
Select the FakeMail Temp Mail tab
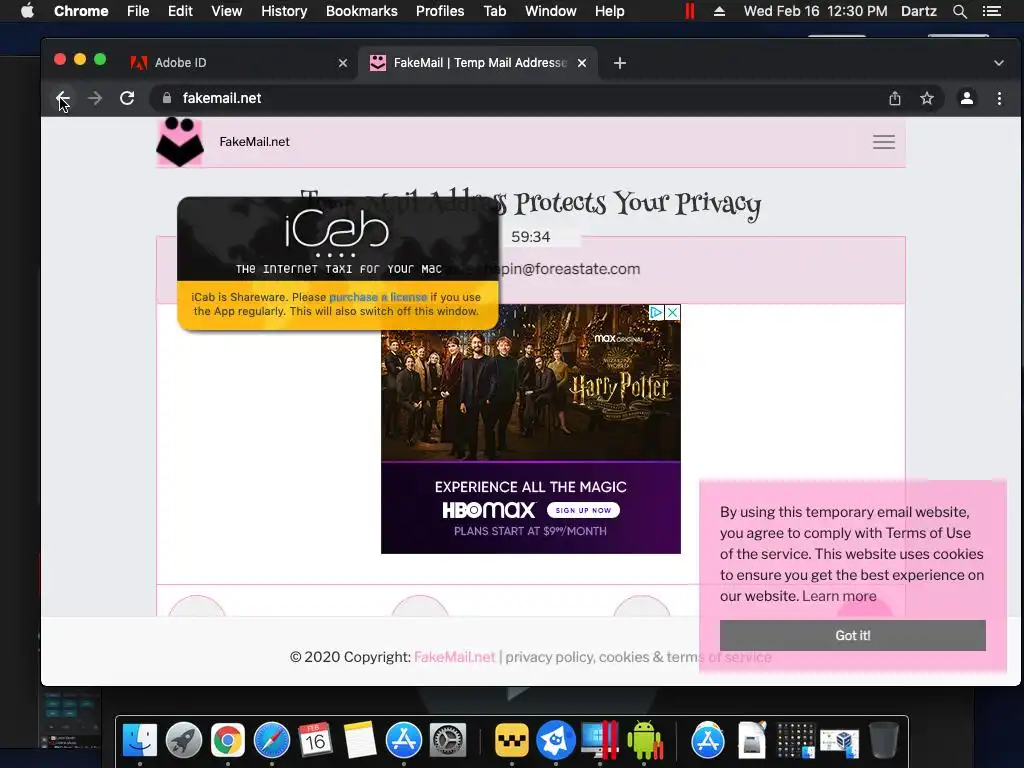click(477, 63)
